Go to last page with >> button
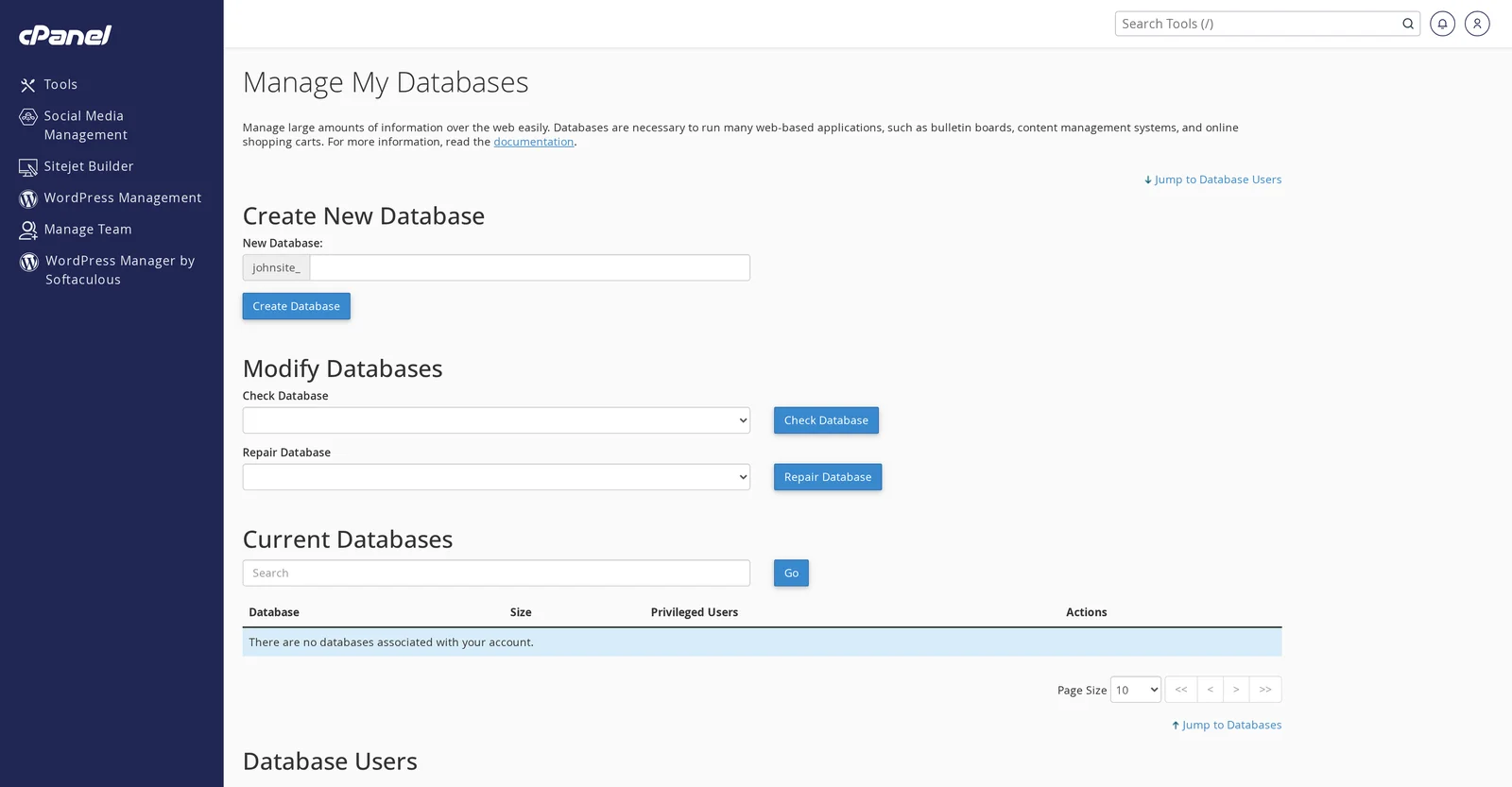The image size is (1512, 787). click(x=1265, y=690)
